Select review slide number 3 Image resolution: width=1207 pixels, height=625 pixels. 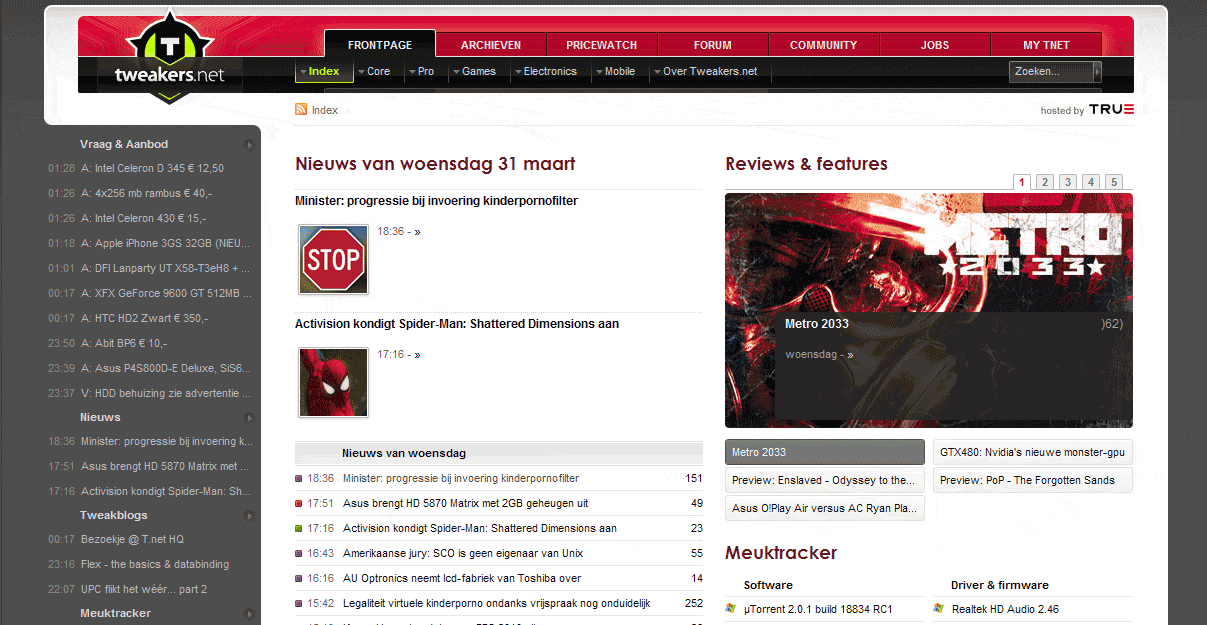1068,182
